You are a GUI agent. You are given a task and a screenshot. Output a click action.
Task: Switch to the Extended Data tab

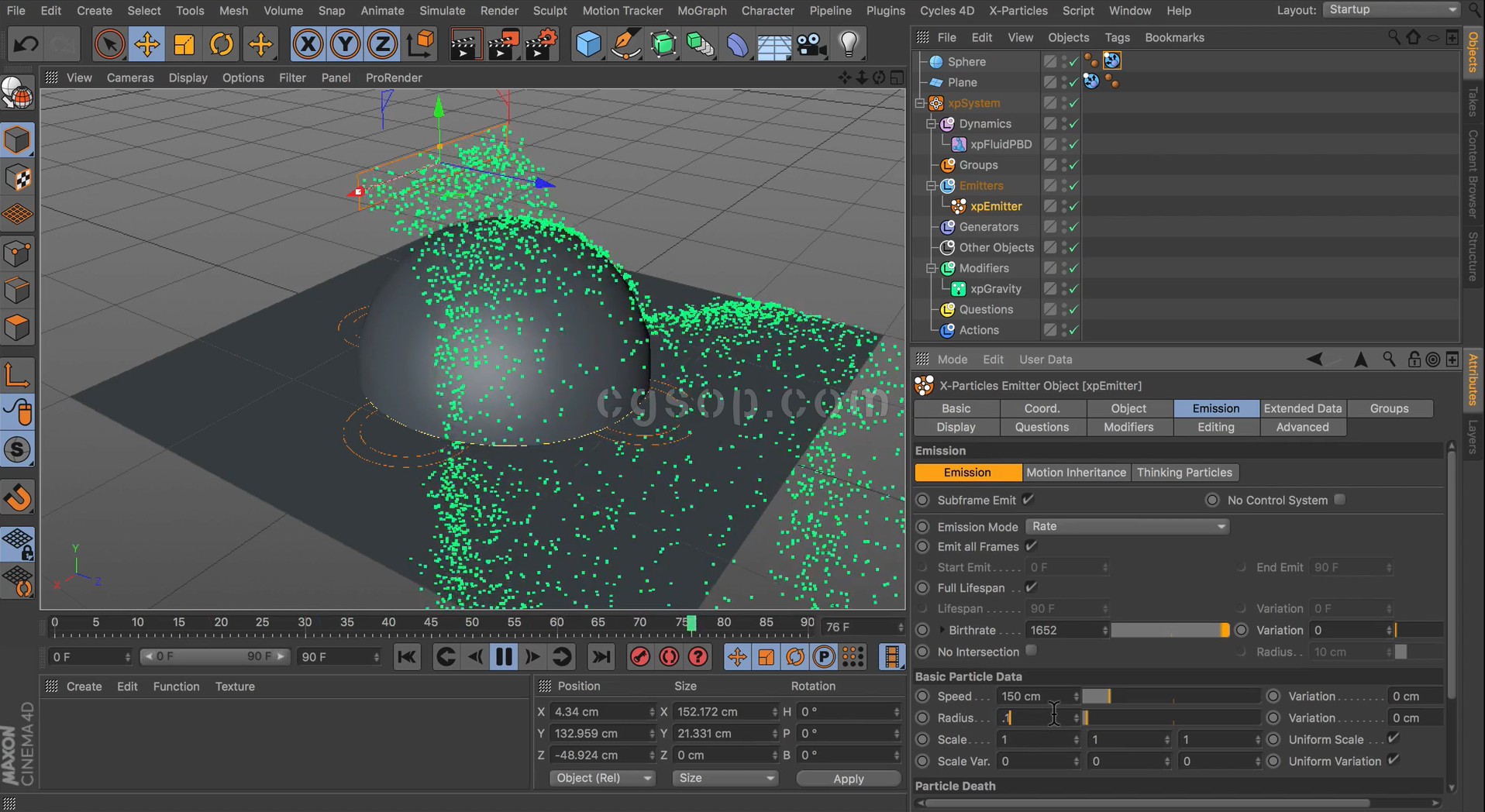(x=1302, y=408)
